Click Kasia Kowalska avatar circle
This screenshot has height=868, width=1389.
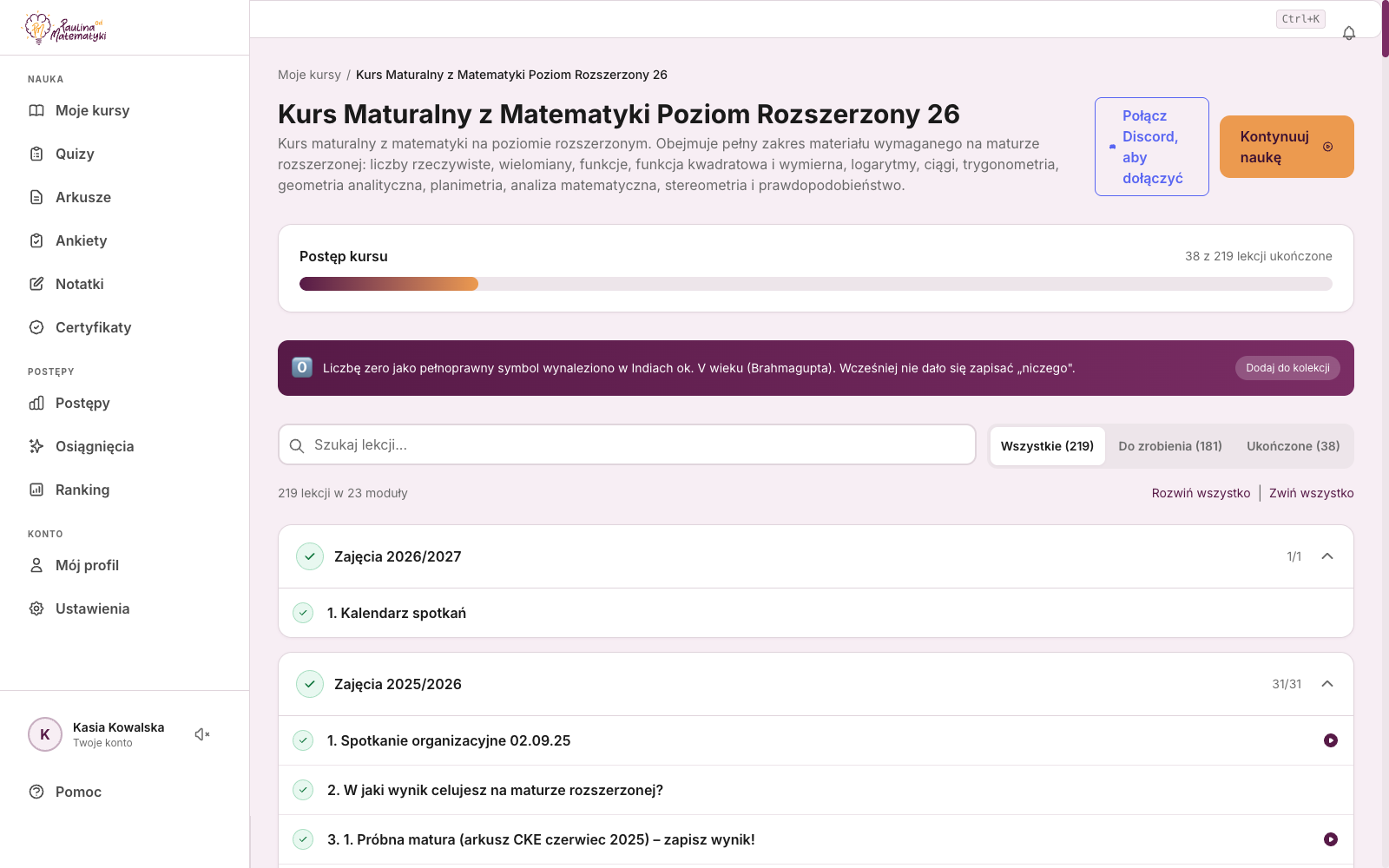pyautogui.click(x=45, y=734)
